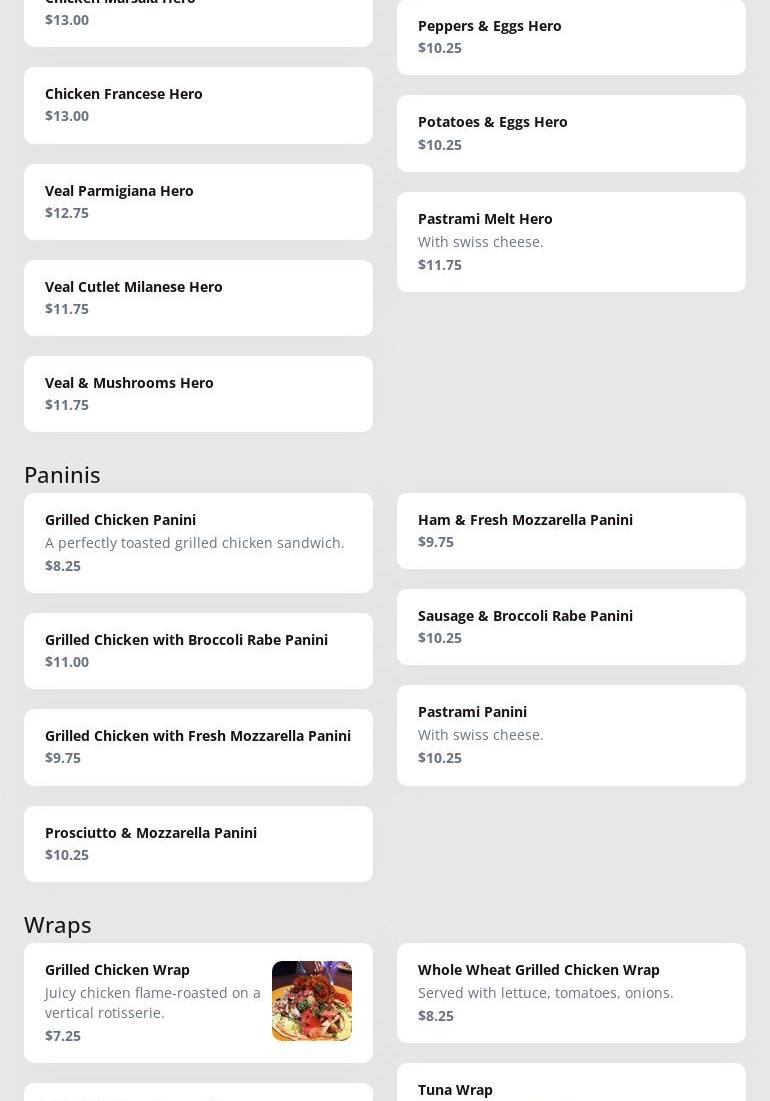
Task: Click the Grilled Chicken Wrap title
Action: point(117,969)
